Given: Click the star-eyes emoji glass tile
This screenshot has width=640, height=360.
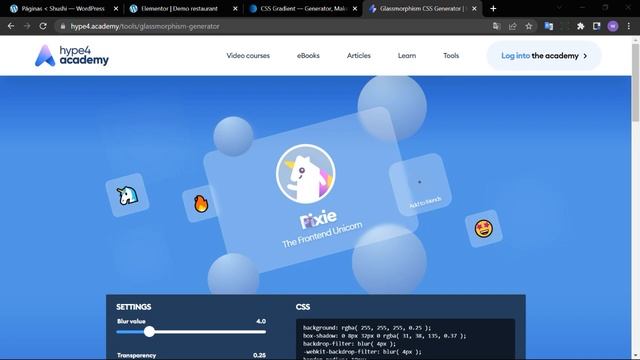Looking at the screenshot, I should [484, 229].
